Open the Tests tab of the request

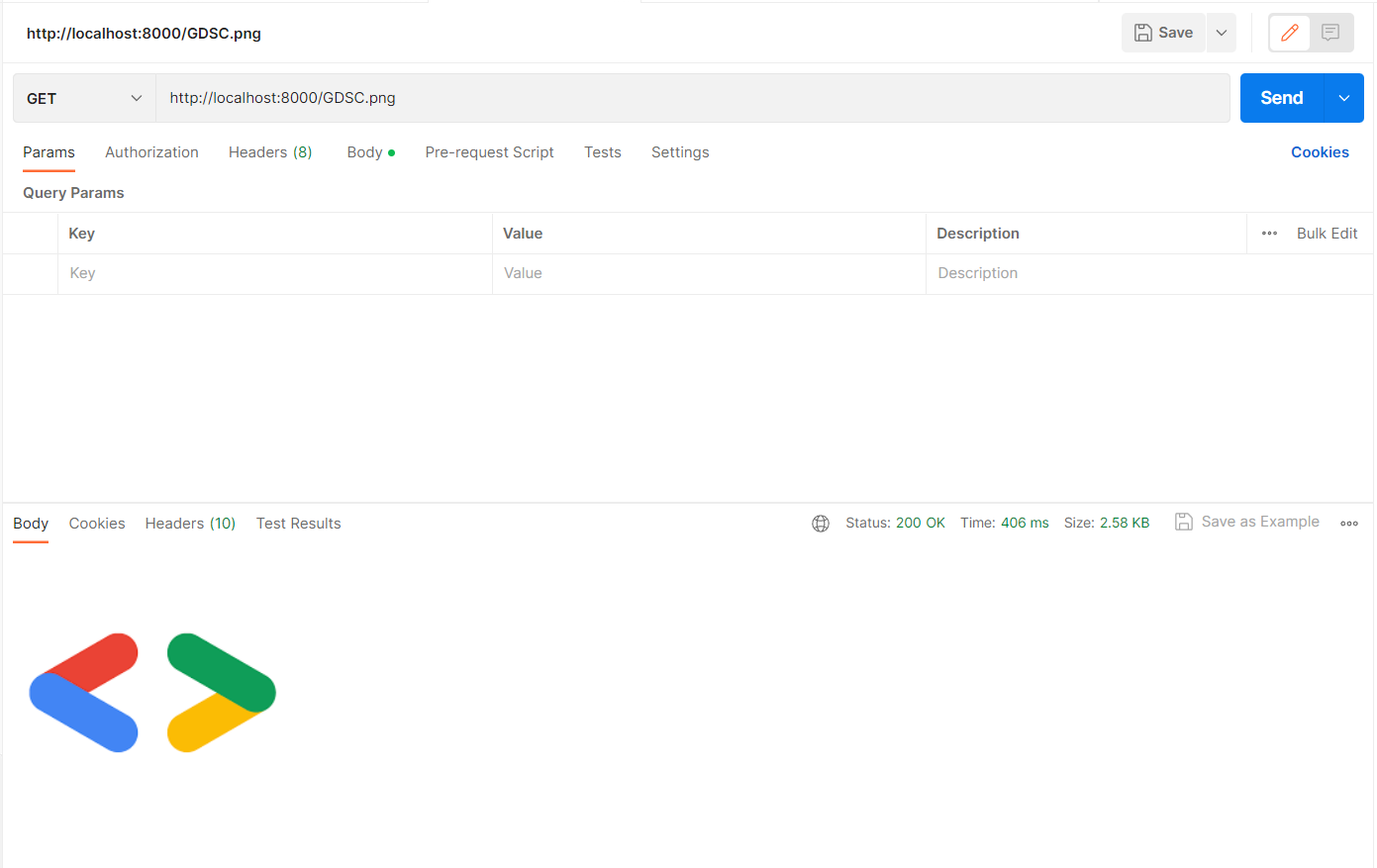(x=603, y=151)
